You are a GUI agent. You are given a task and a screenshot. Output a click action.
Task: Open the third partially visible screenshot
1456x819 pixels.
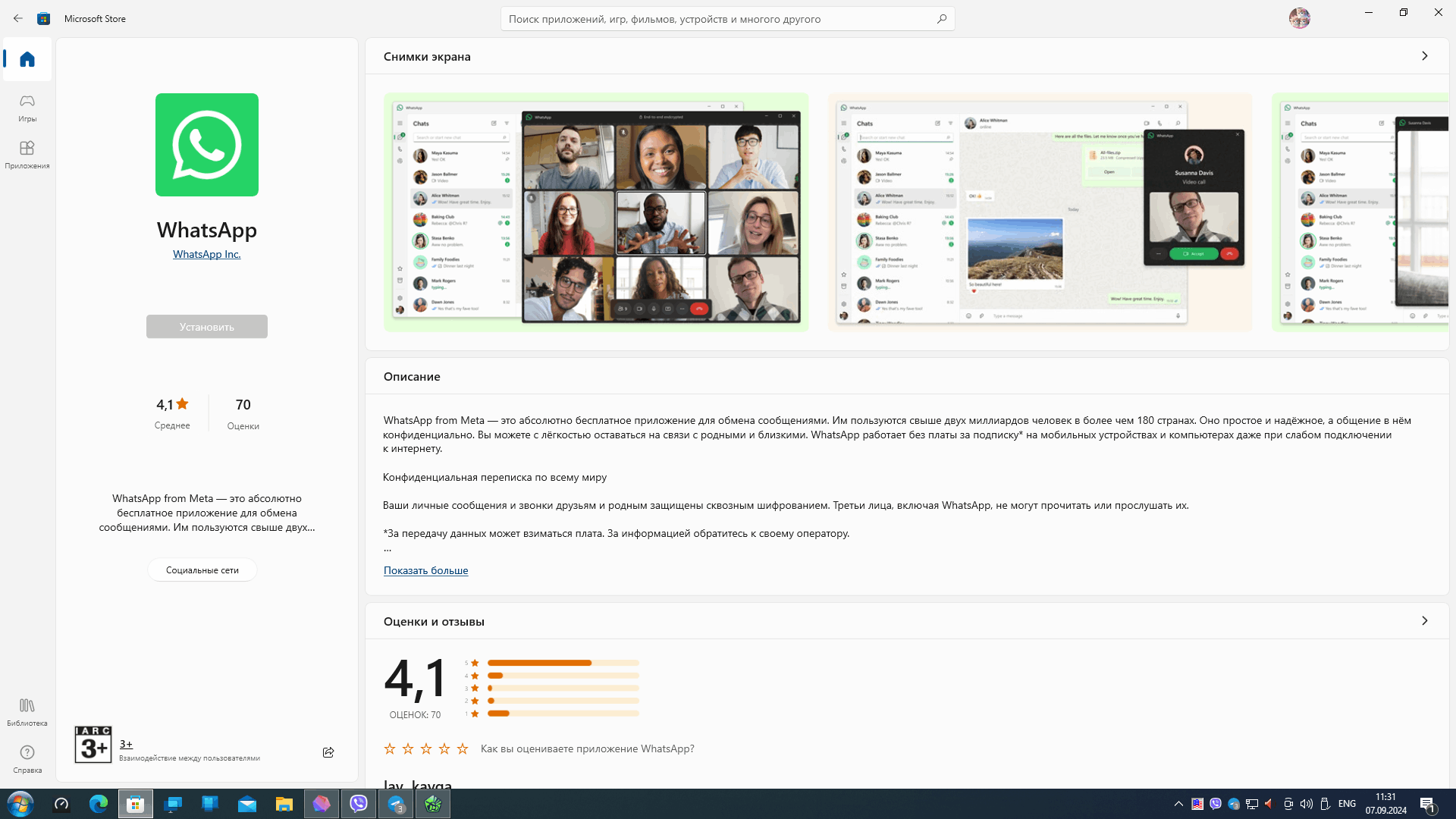(x=1360, y=212)
